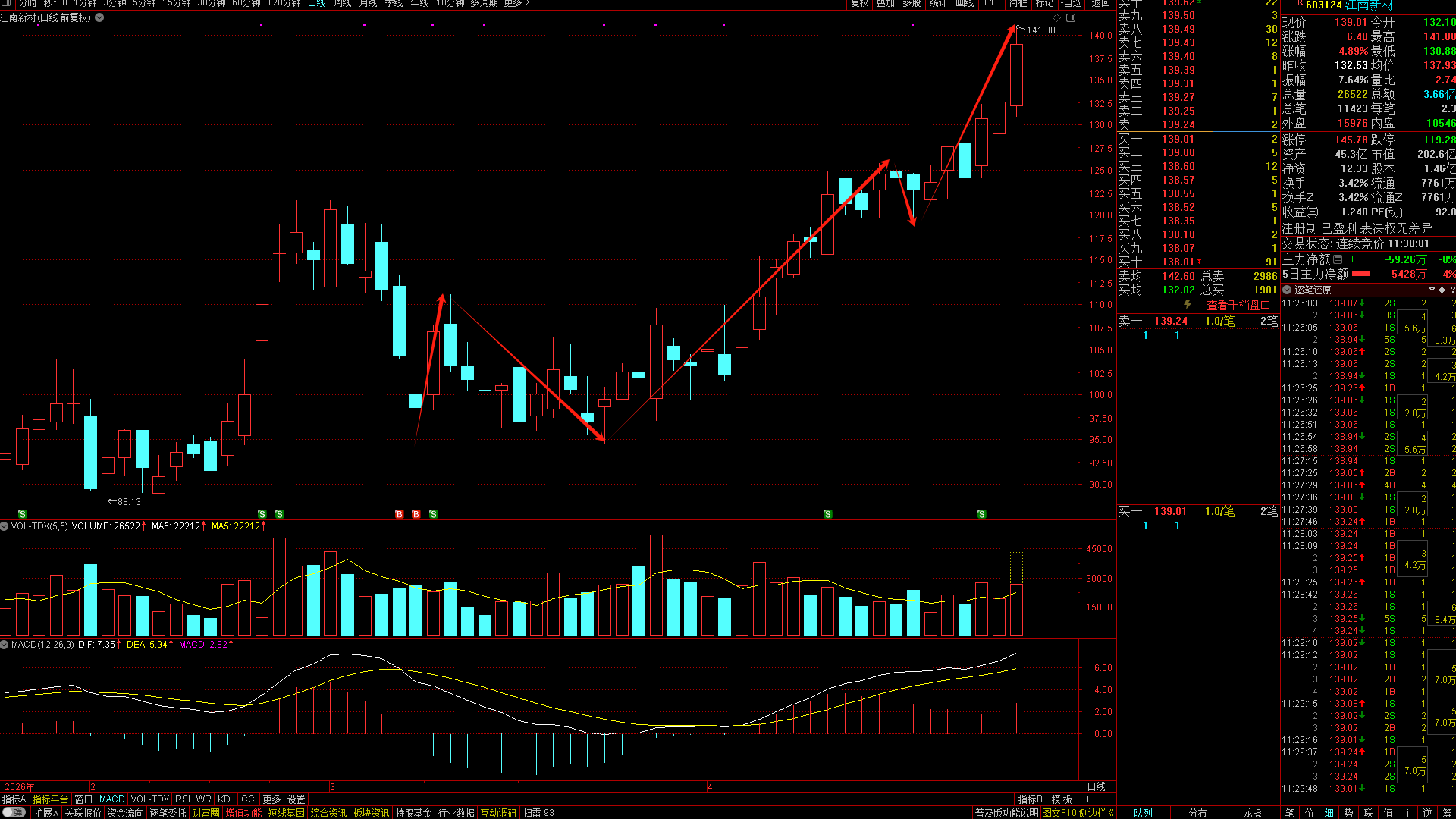Select the WR indicator tab
Image resolution: width=1456 pixels, height=819 pixels.
203,799
